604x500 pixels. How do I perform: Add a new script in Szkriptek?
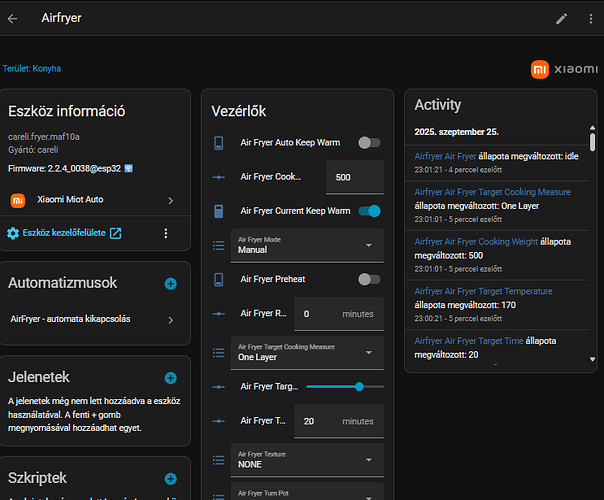(170, 479)
